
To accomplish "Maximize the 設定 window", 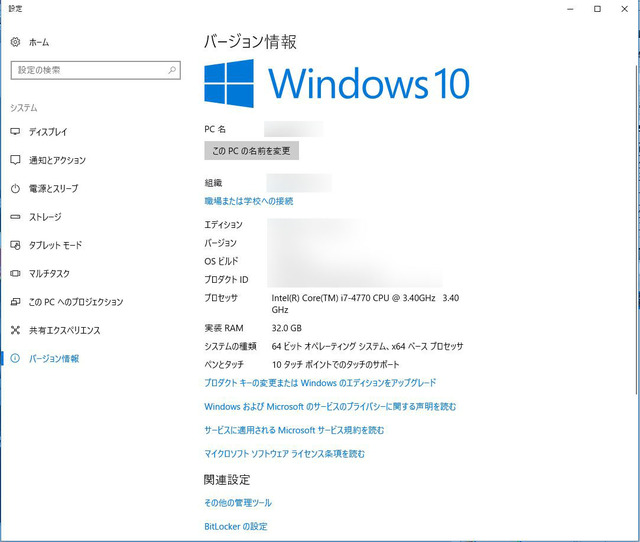I will coord(597,9).
